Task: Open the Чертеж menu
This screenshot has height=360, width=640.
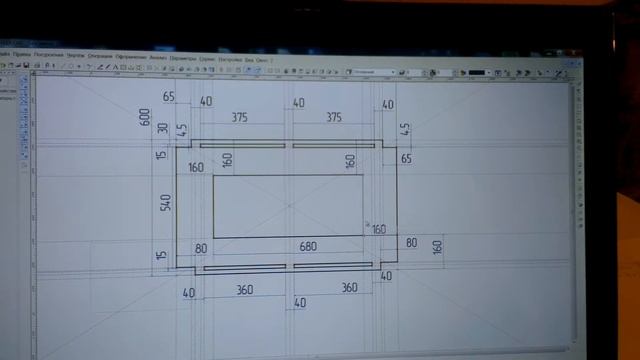Action: point(76,55)
